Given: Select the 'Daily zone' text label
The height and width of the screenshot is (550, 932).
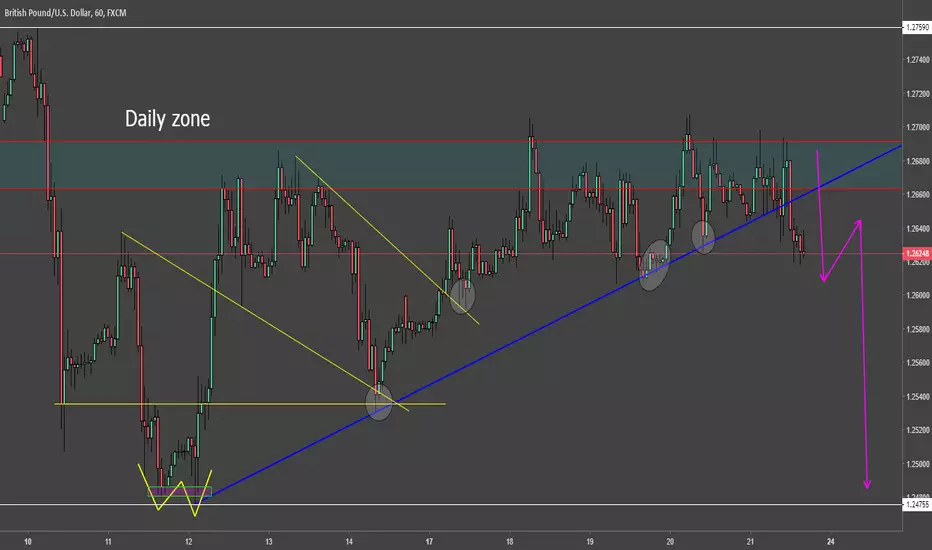Looking at the screenshot, I should click(167, 118).
